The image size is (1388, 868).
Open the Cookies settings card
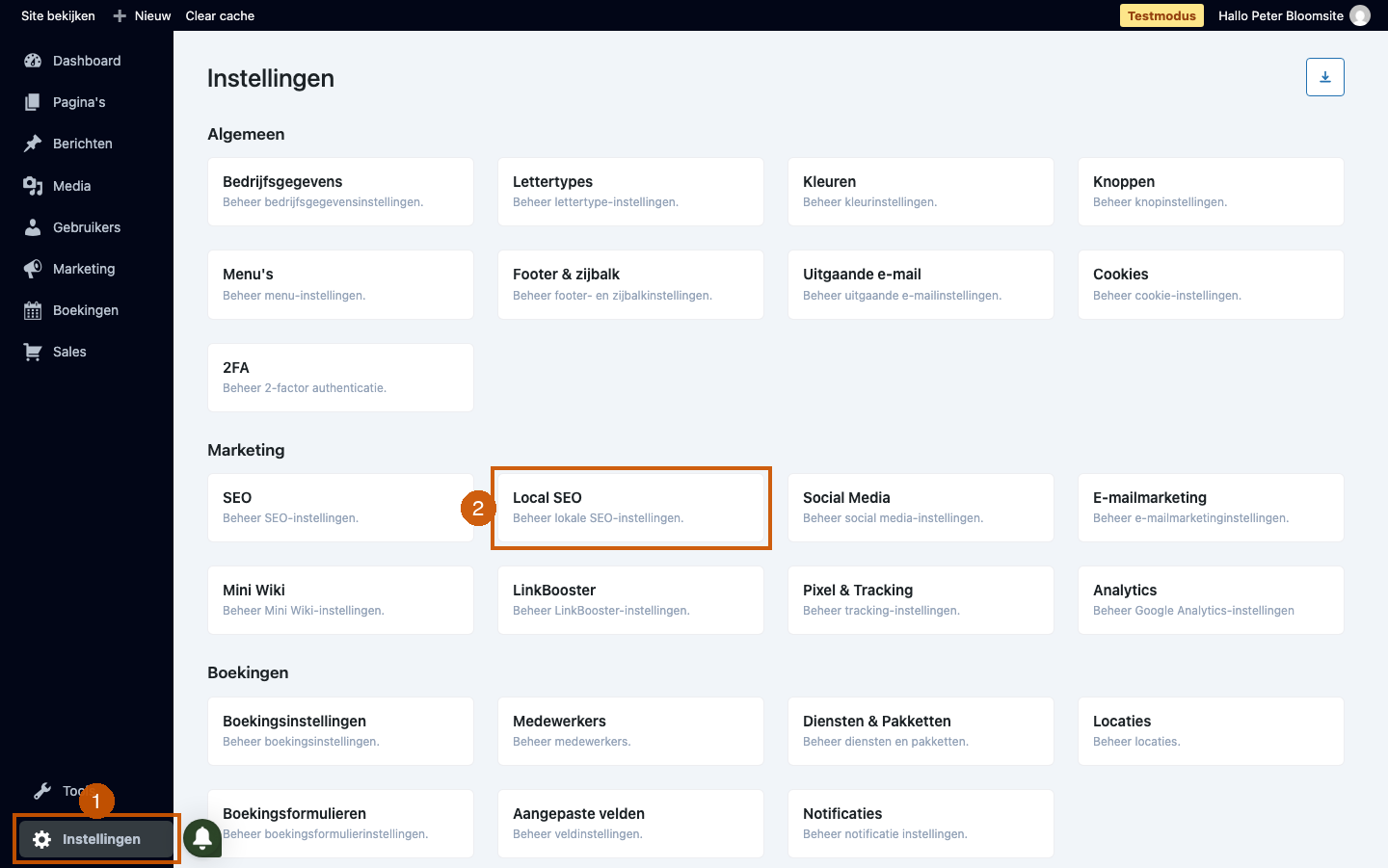[x=1211, y=284]
